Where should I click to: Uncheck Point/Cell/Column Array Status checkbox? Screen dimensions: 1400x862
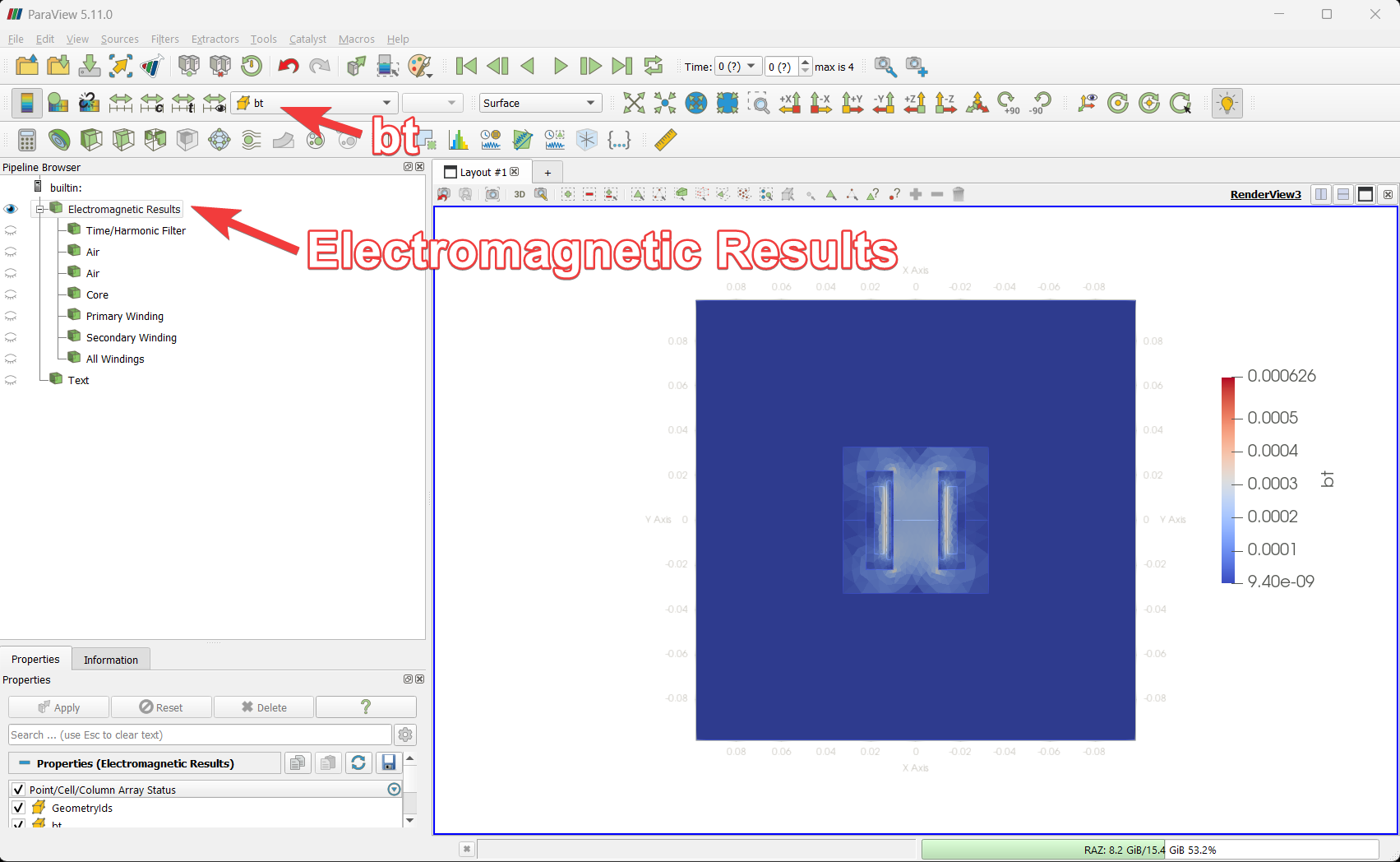point(18,790)
